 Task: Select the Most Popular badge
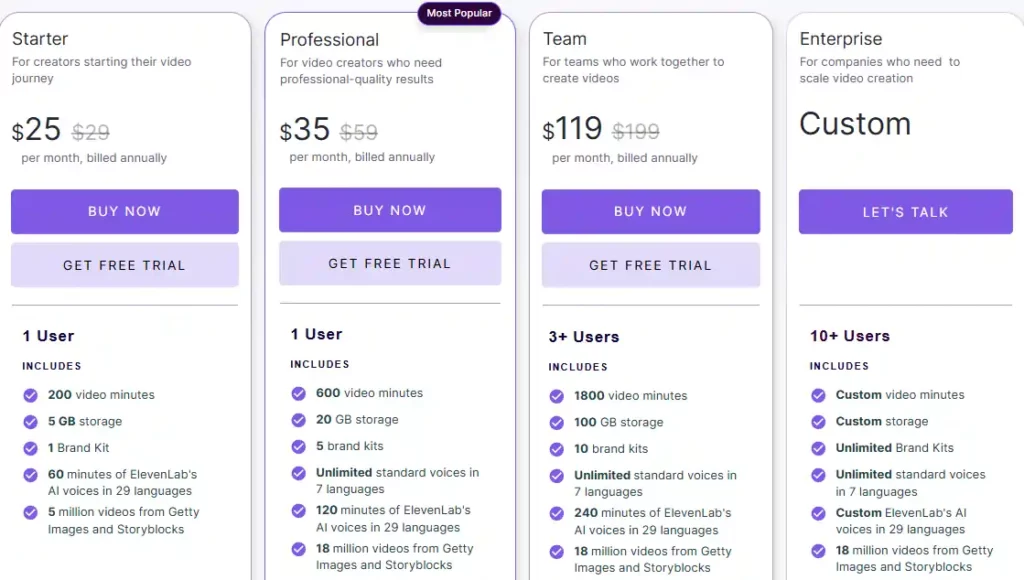pyautogui.click(x=459, y=13)
